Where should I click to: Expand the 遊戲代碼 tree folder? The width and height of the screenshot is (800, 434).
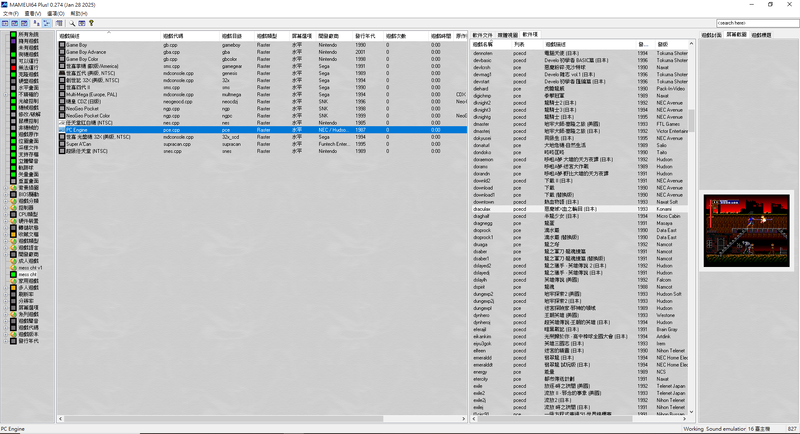tap(6, 327)
